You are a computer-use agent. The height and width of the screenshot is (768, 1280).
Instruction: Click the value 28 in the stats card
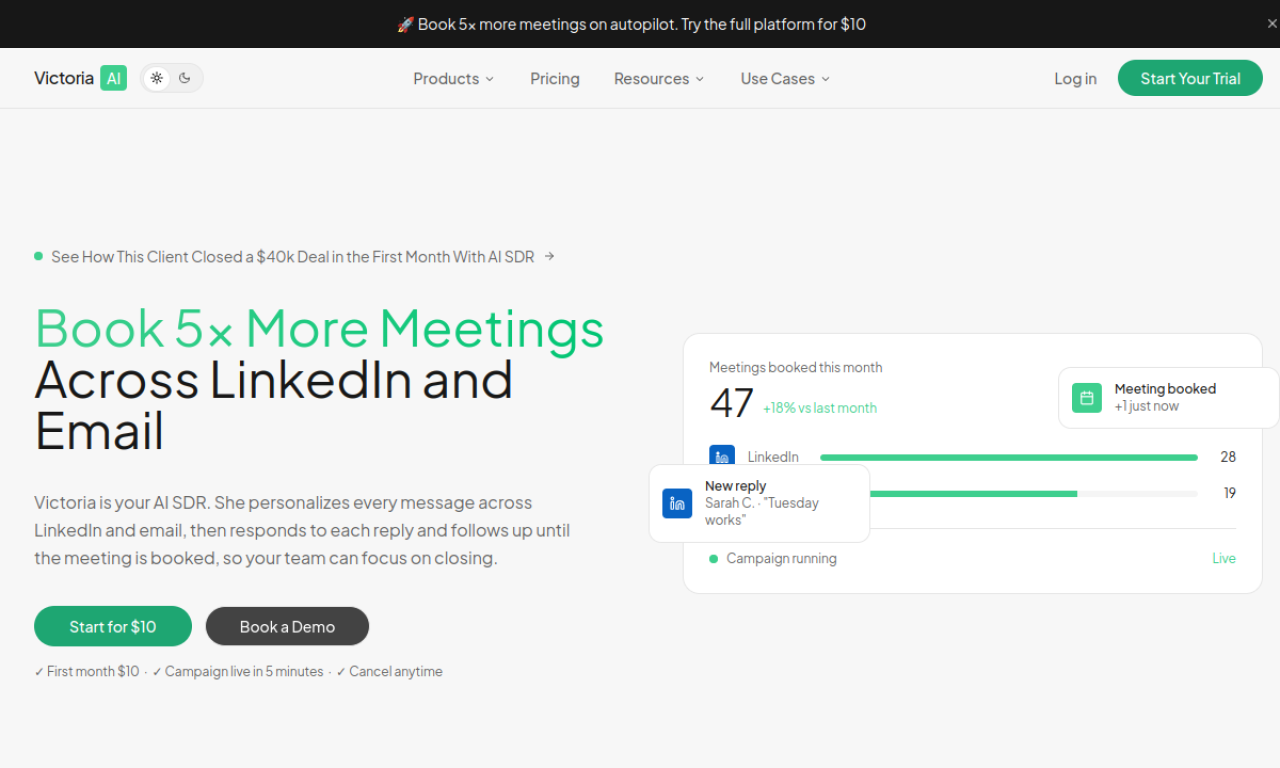(1228, 457)
